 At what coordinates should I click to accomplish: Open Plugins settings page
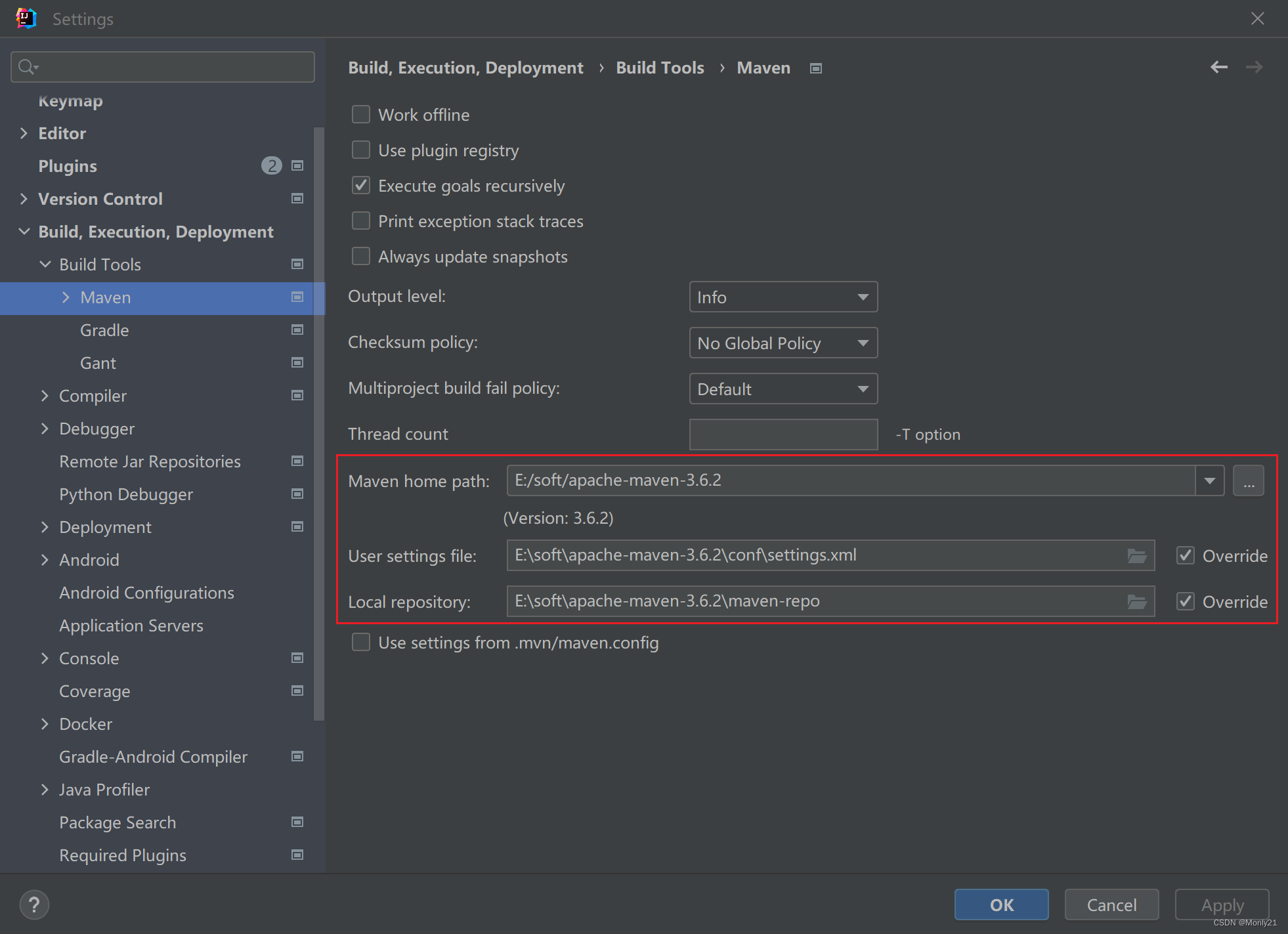[68, 166]
